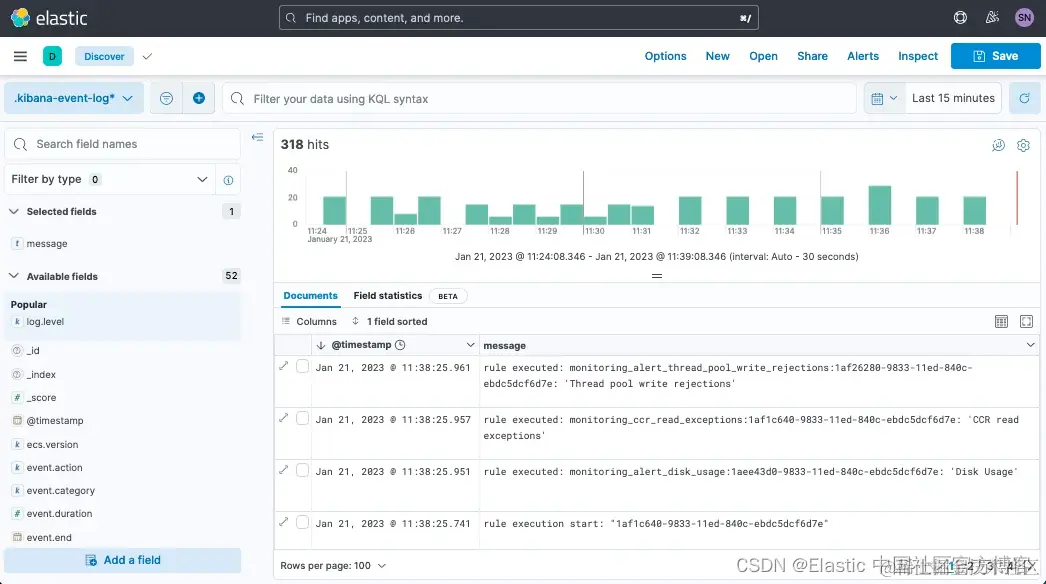Select the checkbox for 11:38:25.951 row
Screen dimensions: 1046x584
click(x=302, y=471)
